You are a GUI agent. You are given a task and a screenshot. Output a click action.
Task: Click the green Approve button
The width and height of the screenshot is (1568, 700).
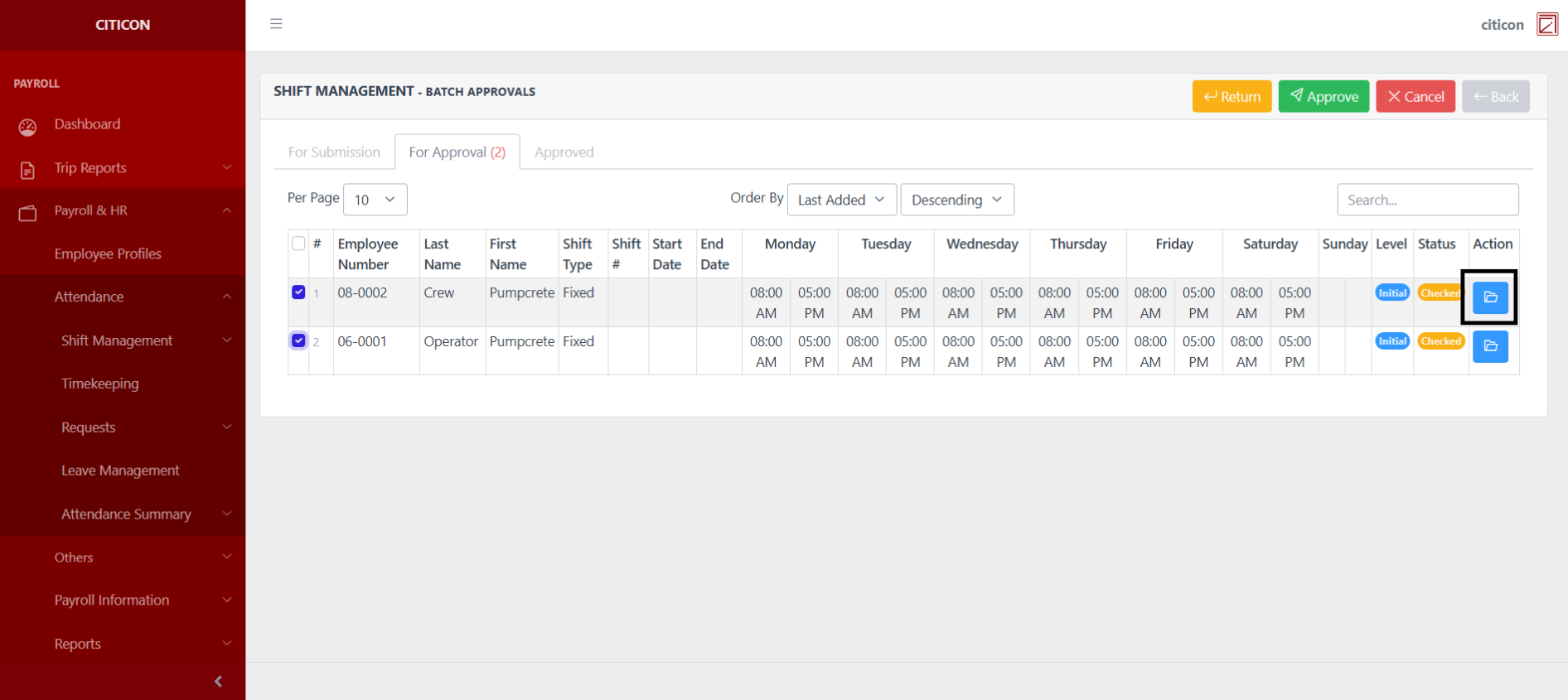pyautogui.click(x=1324, y=97)
